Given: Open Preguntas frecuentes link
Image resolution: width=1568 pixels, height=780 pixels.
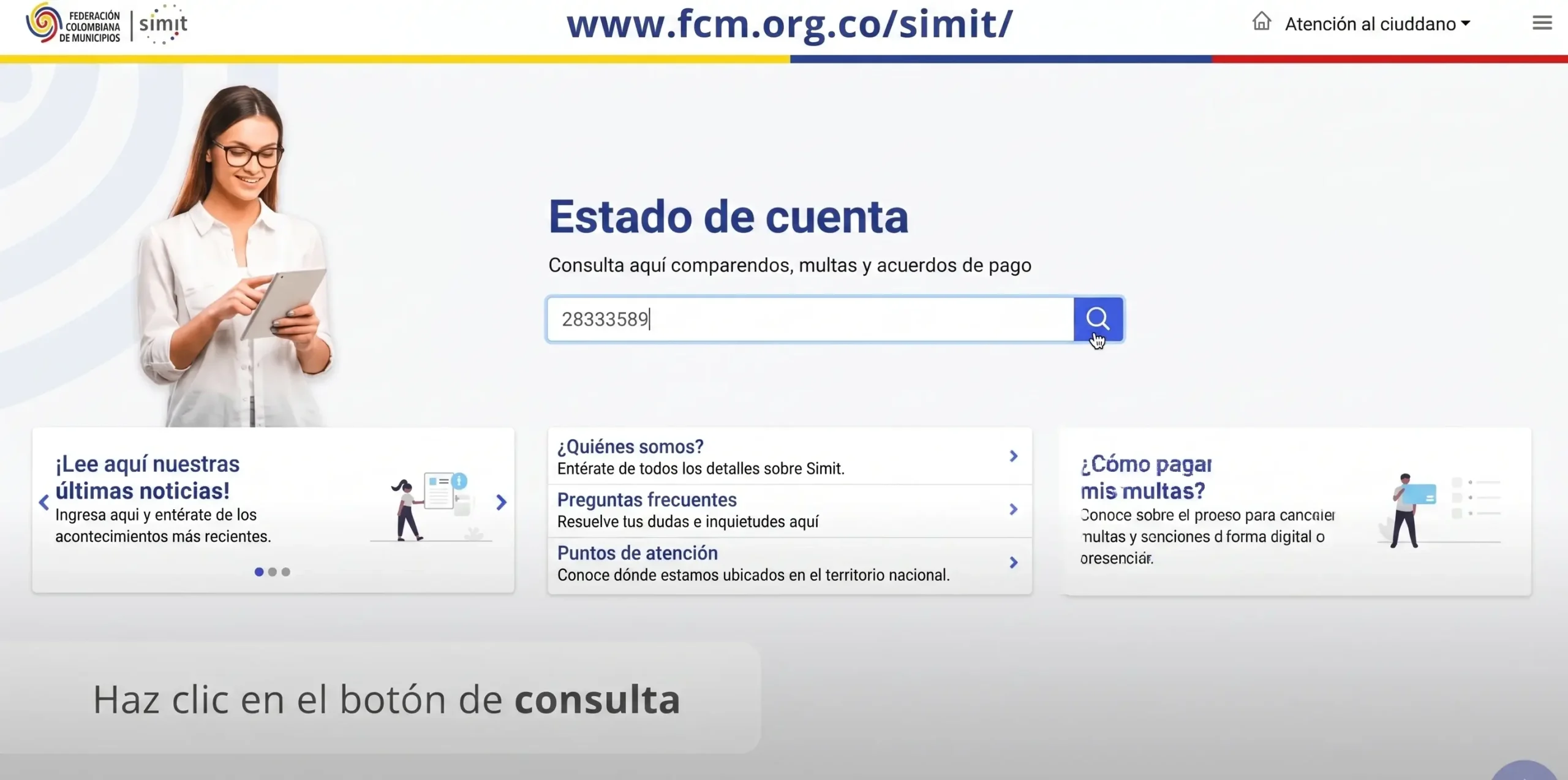Looking at the screenshot, I should (647, 500).
